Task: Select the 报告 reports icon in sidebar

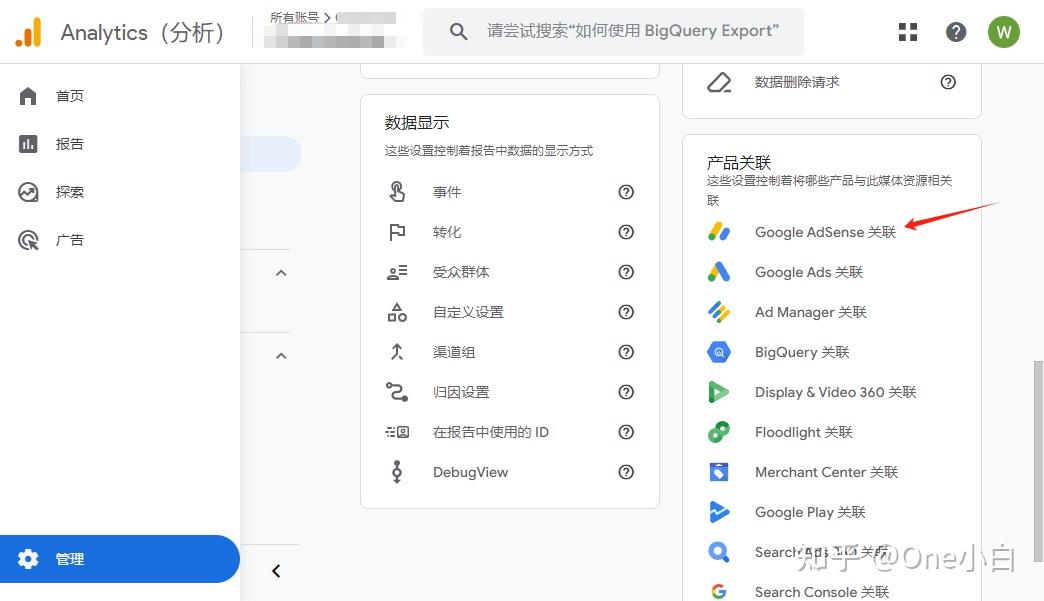Action: [28, 143]
